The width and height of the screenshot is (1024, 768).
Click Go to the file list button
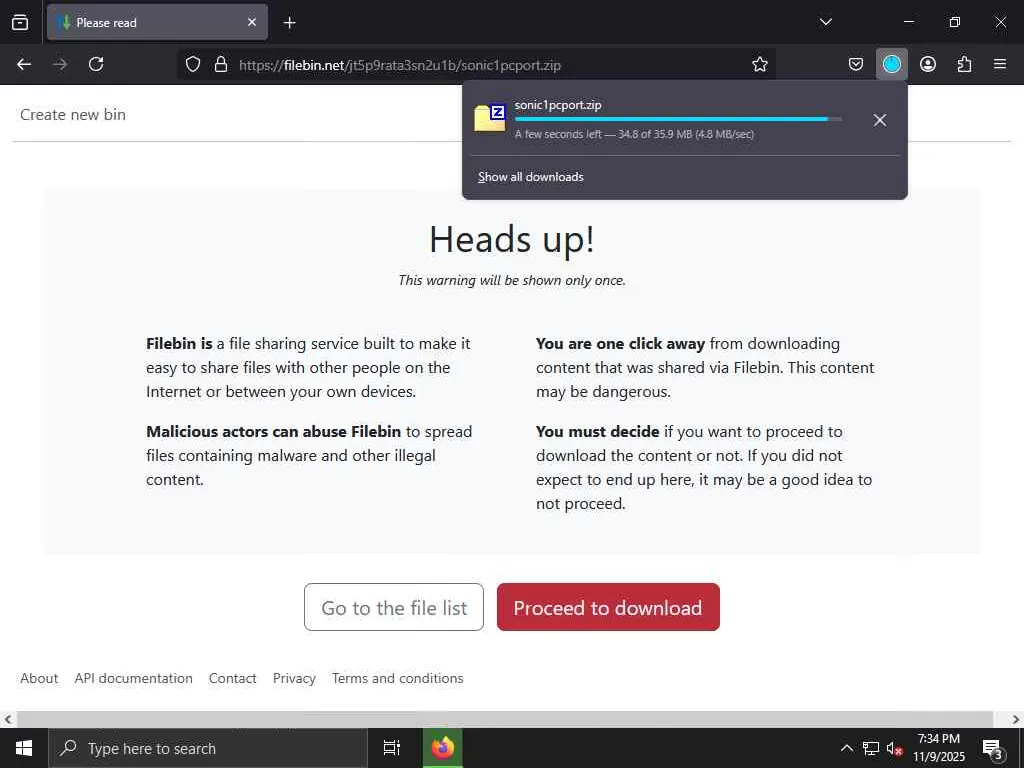(394, 607)
